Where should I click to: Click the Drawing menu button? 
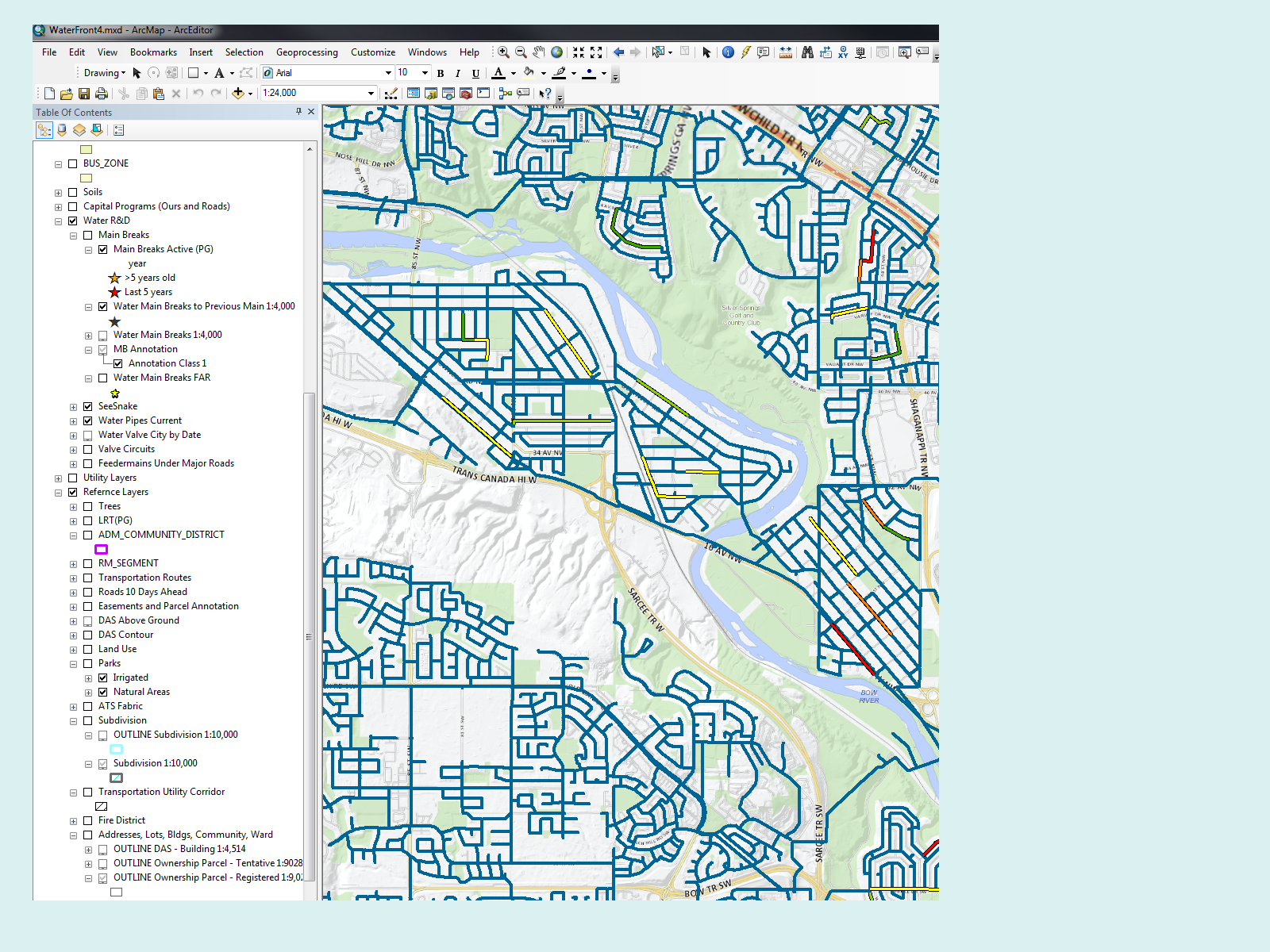pyautogui.click(x=104, y=73)
